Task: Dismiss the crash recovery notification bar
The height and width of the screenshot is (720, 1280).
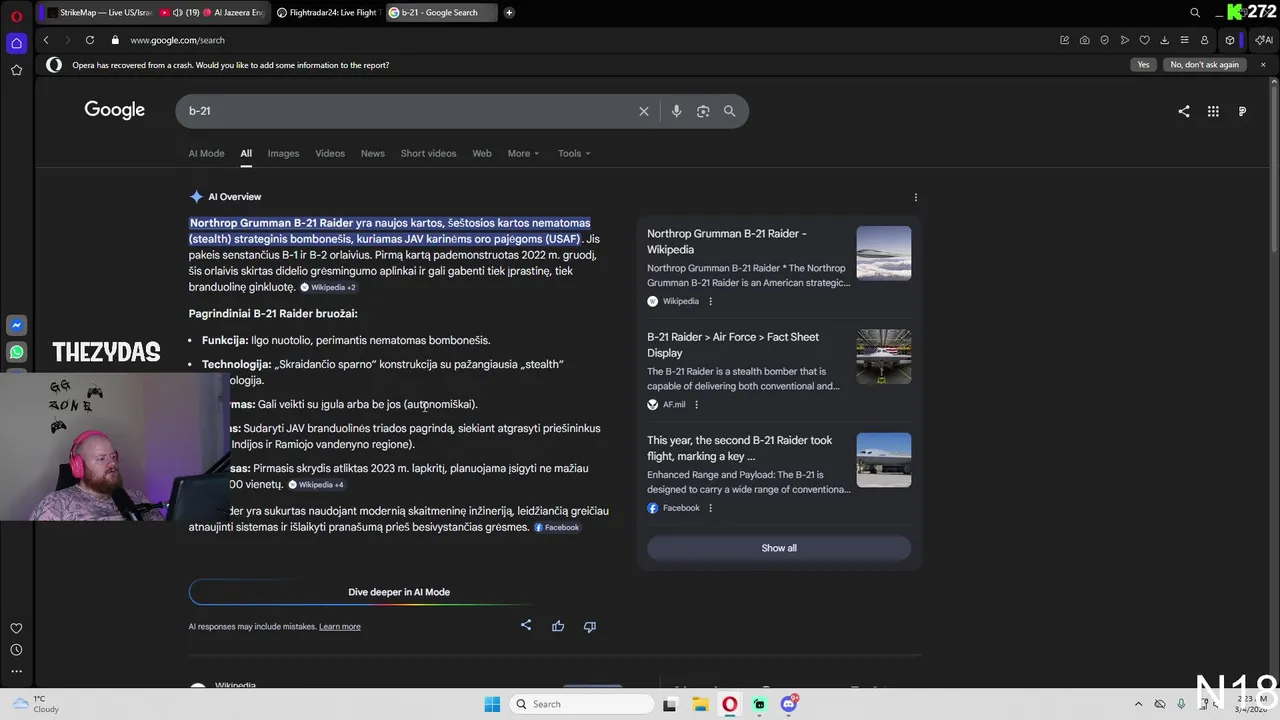Action: [x=1263, y=65]
